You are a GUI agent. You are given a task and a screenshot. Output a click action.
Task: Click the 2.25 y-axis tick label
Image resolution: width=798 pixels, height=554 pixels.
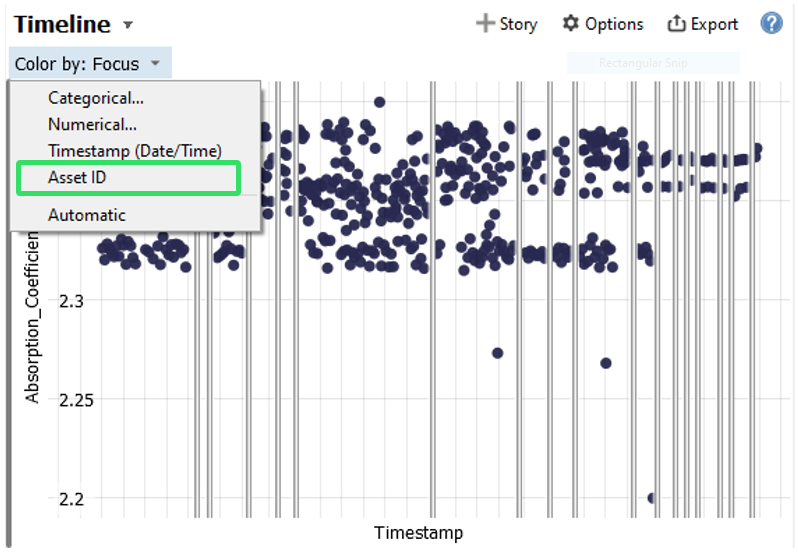[68, 399]
